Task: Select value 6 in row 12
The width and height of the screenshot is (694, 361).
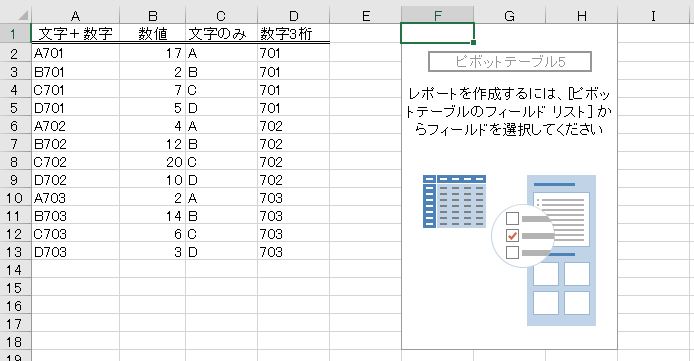Action: click(x=152, y=234)
